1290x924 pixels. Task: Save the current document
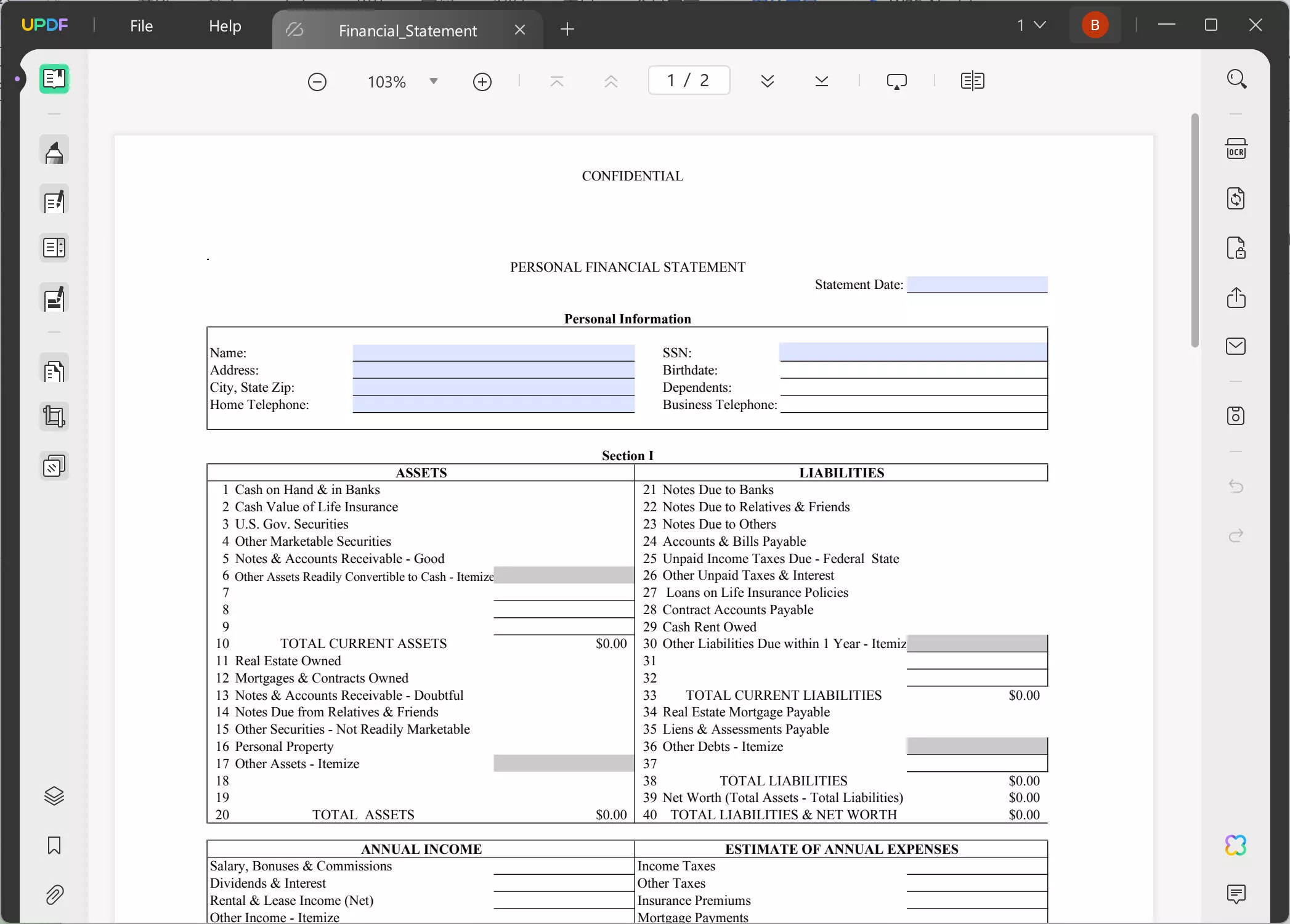tap(1236, 416)
